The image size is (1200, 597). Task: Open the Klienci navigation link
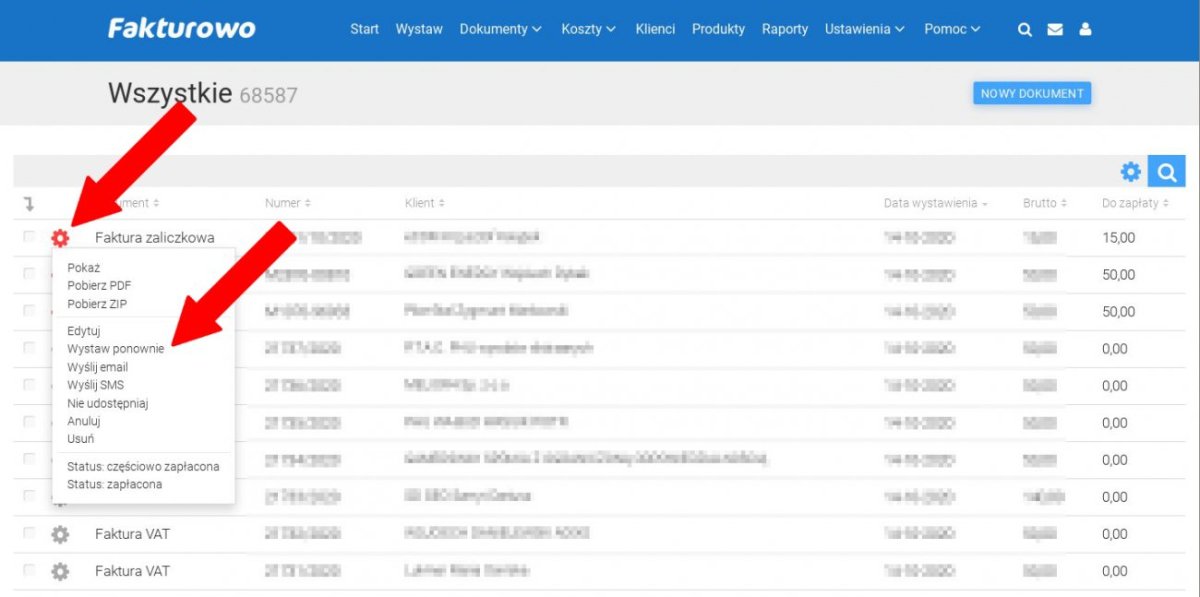pyautogui.click(x=655, y=29)
